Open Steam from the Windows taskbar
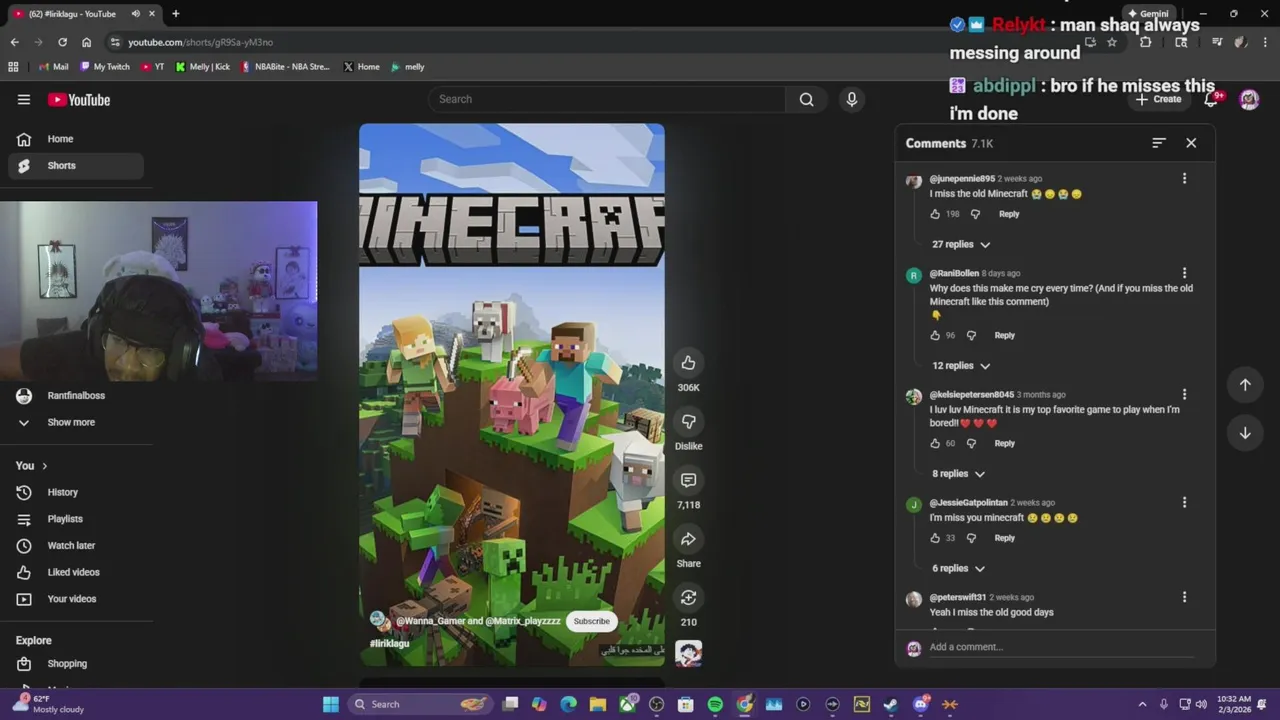This screenshot has height=720, width=1280. pos(891,704)
